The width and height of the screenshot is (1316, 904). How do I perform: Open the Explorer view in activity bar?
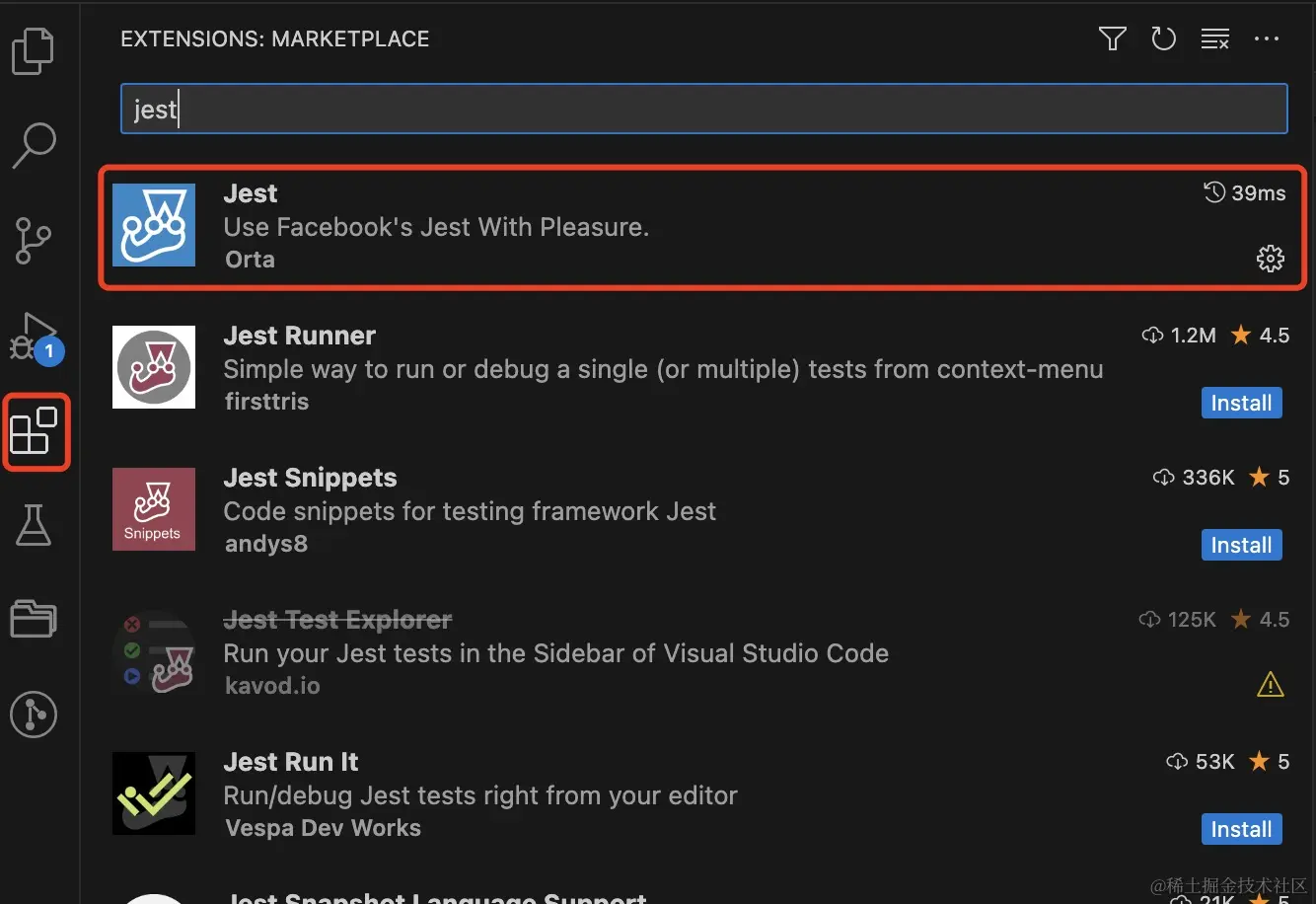(x=34, y=50)
